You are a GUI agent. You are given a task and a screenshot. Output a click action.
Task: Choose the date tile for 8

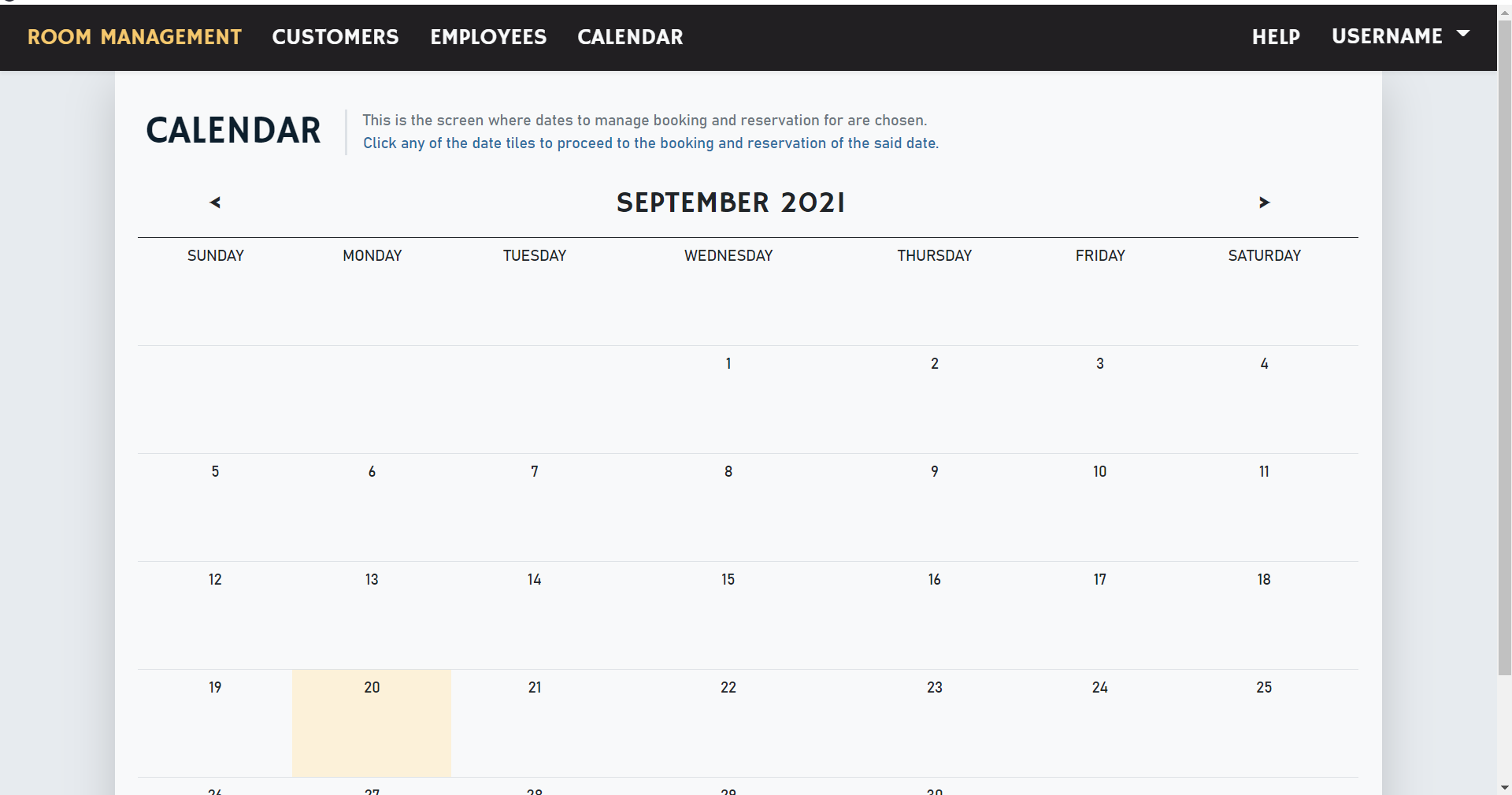(728, 507)
